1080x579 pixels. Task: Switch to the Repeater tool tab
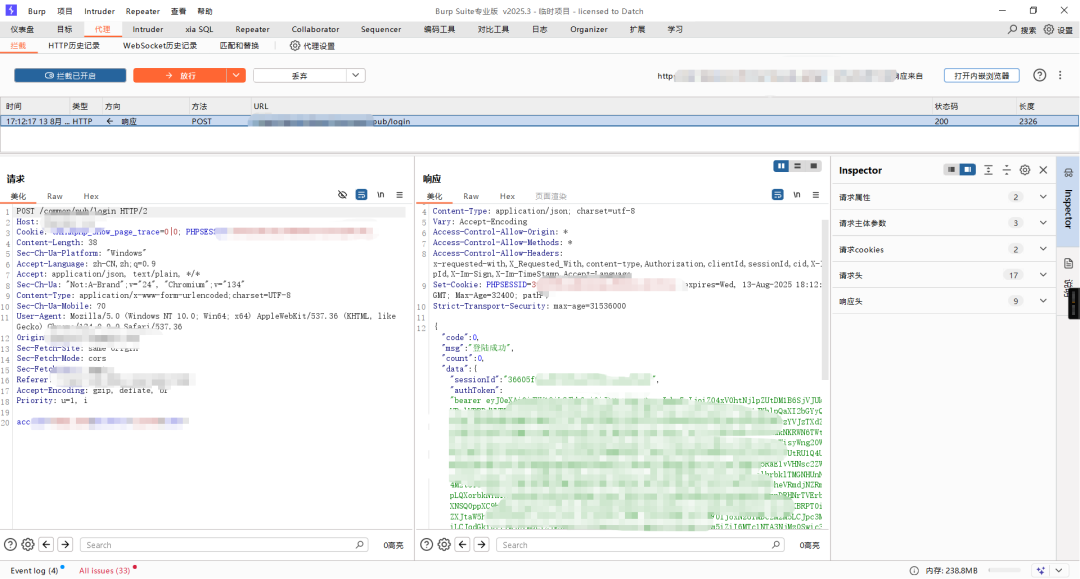coord(252,29)
